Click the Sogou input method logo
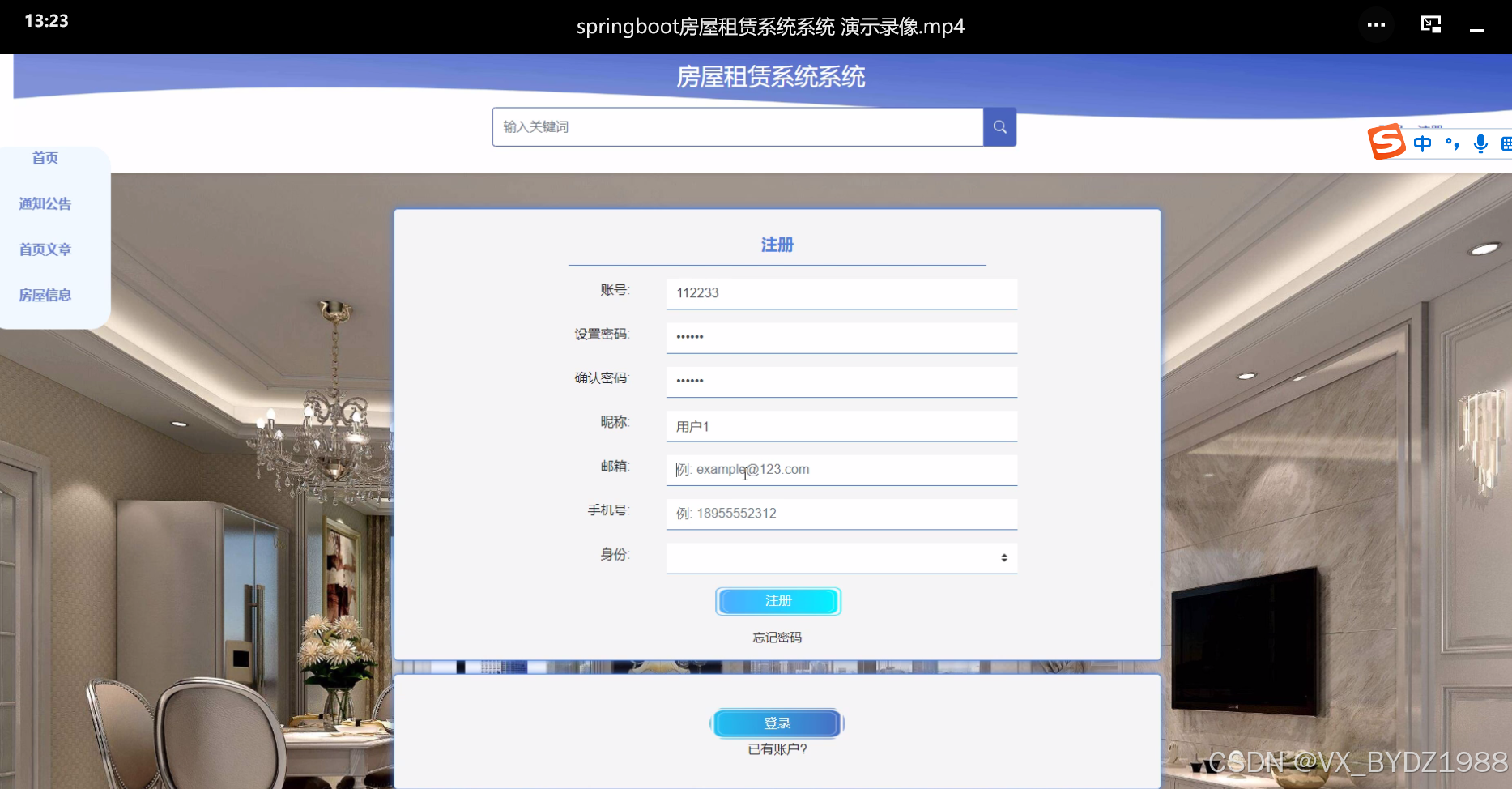 click(x=1386, y=143)
